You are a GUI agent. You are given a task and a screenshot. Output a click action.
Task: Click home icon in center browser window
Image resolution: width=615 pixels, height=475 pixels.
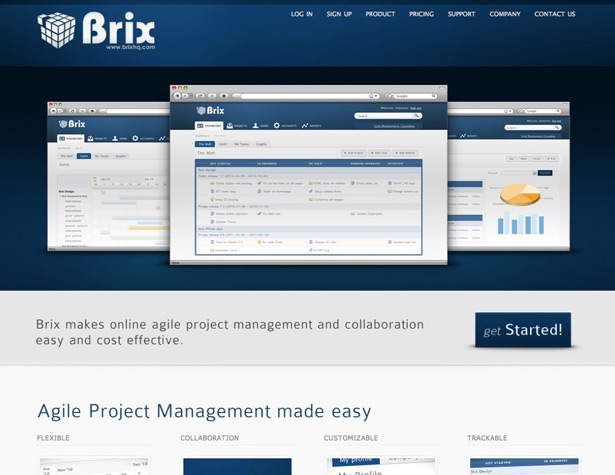224,96
